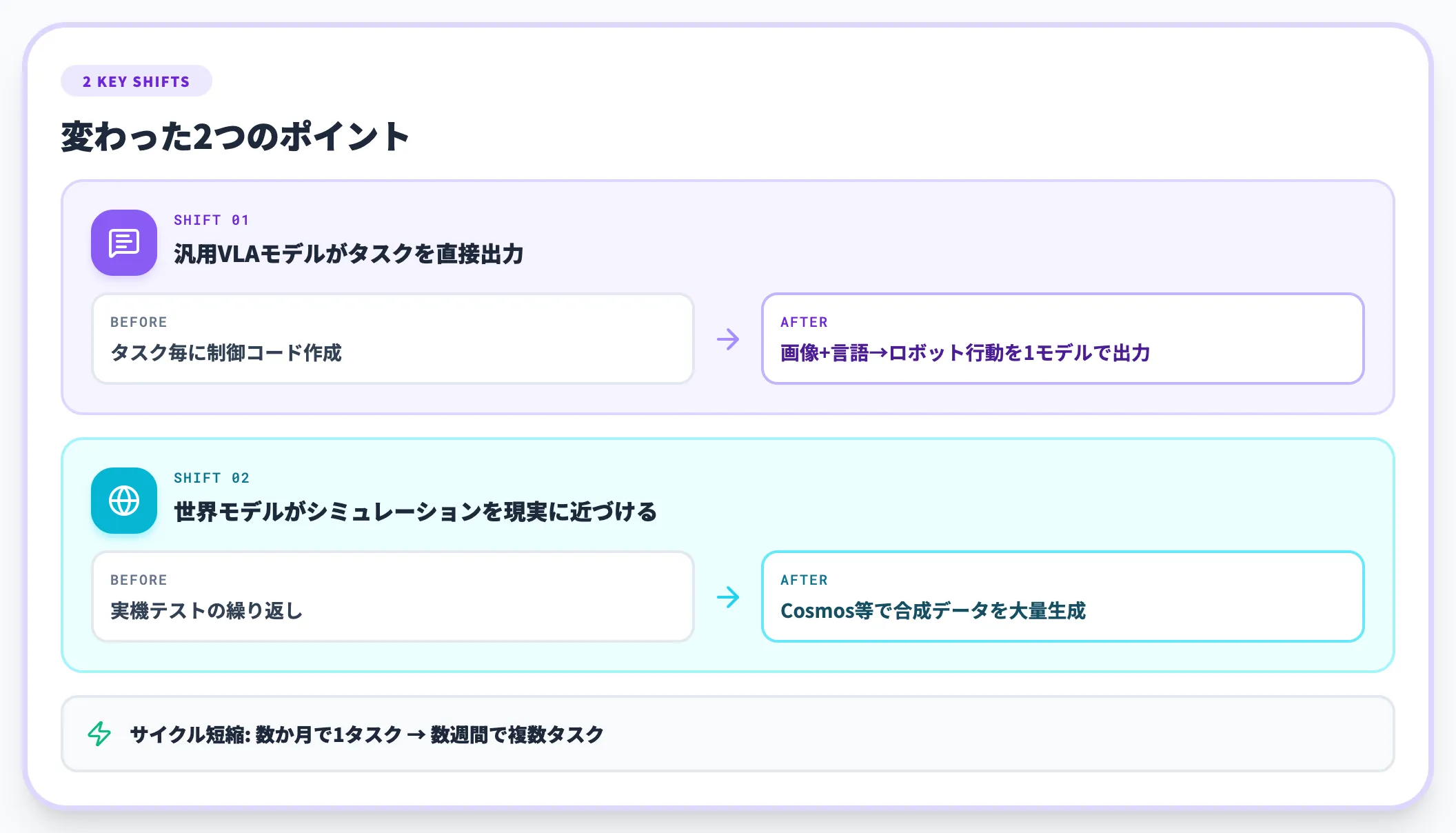Click the BEFORE label in Shift 02
1456x833 pixels.
pyautogui.click(x=139, y=580)
